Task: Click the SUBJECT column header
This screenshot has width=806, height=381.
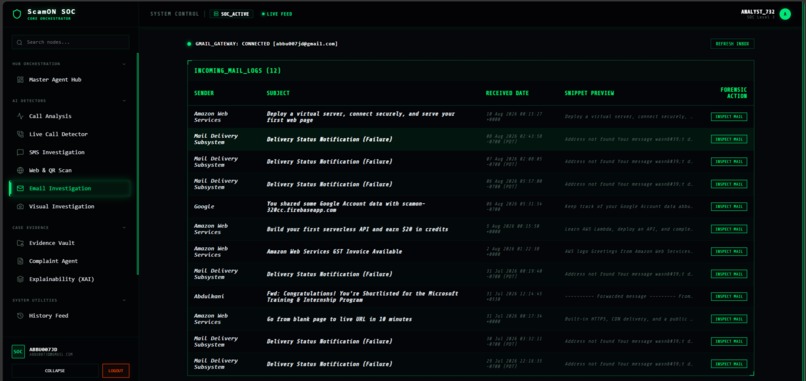Action: (278, 93)
